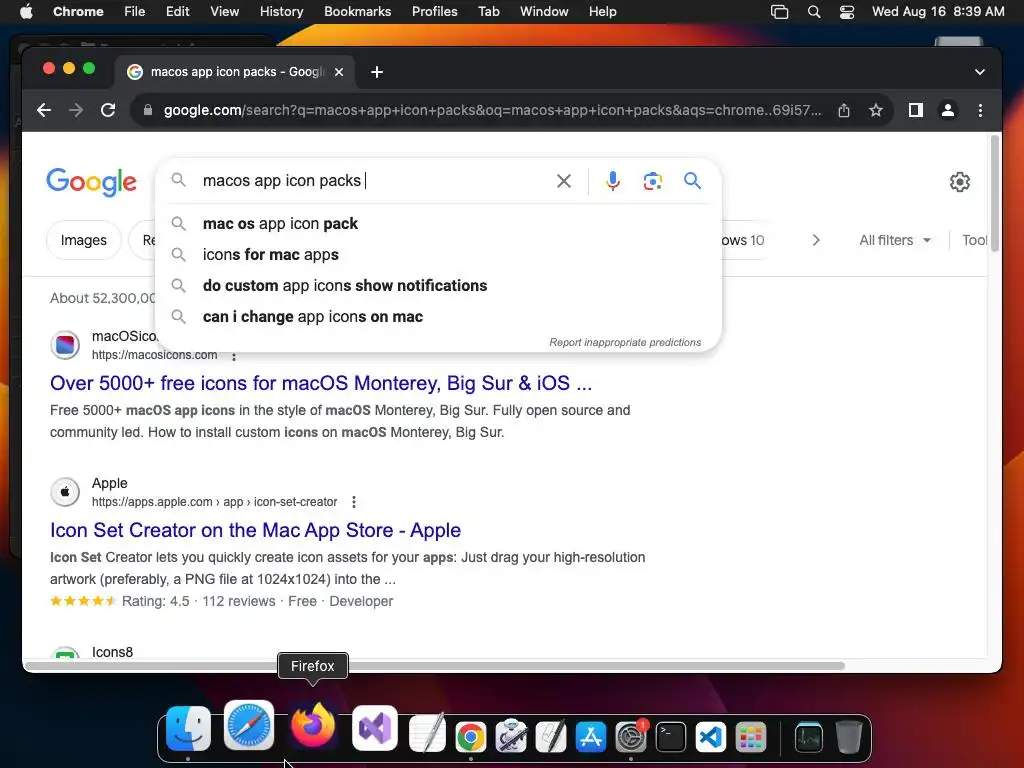This screenshot has width=1024, height=768.
Task: Click the horizontal scrollbar at page bottom
Action: [435, 666]
